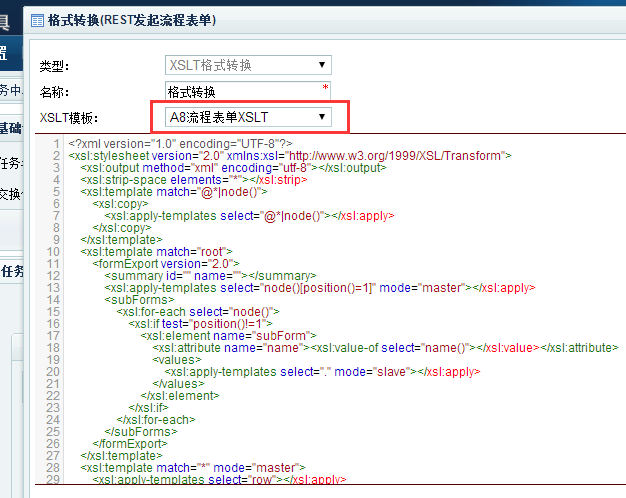
Task: Click the xsl:stylesheet line 2 text
Action: (289, 155)
